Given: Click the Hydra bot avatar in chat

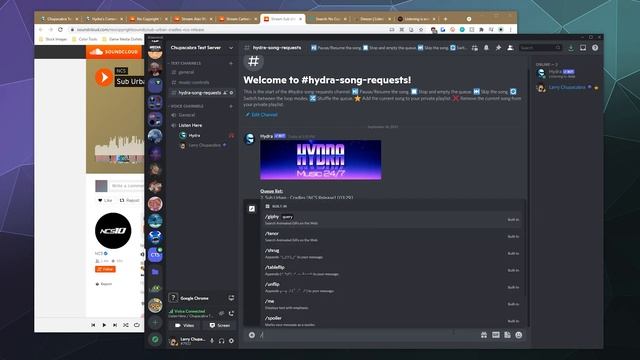Looking at the screenshot, I should pyautogui.click(x=249, y=139).
